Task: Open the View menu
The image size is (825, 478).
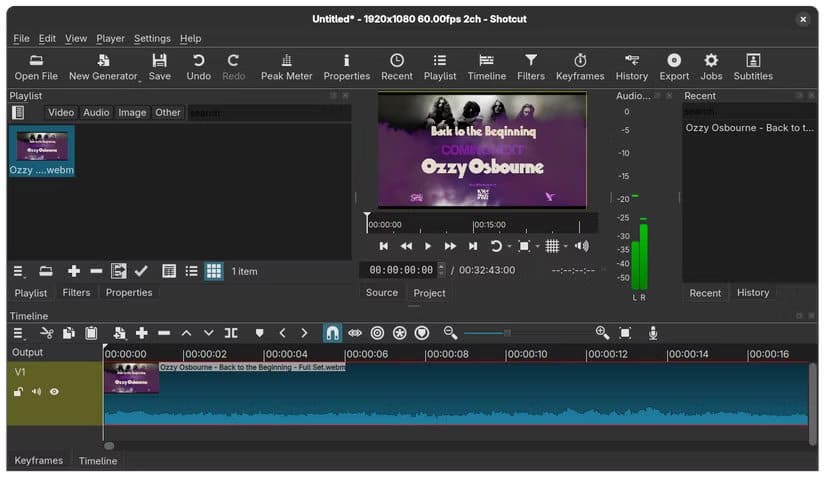Action: pyautogui.click(x=76, y=38)
